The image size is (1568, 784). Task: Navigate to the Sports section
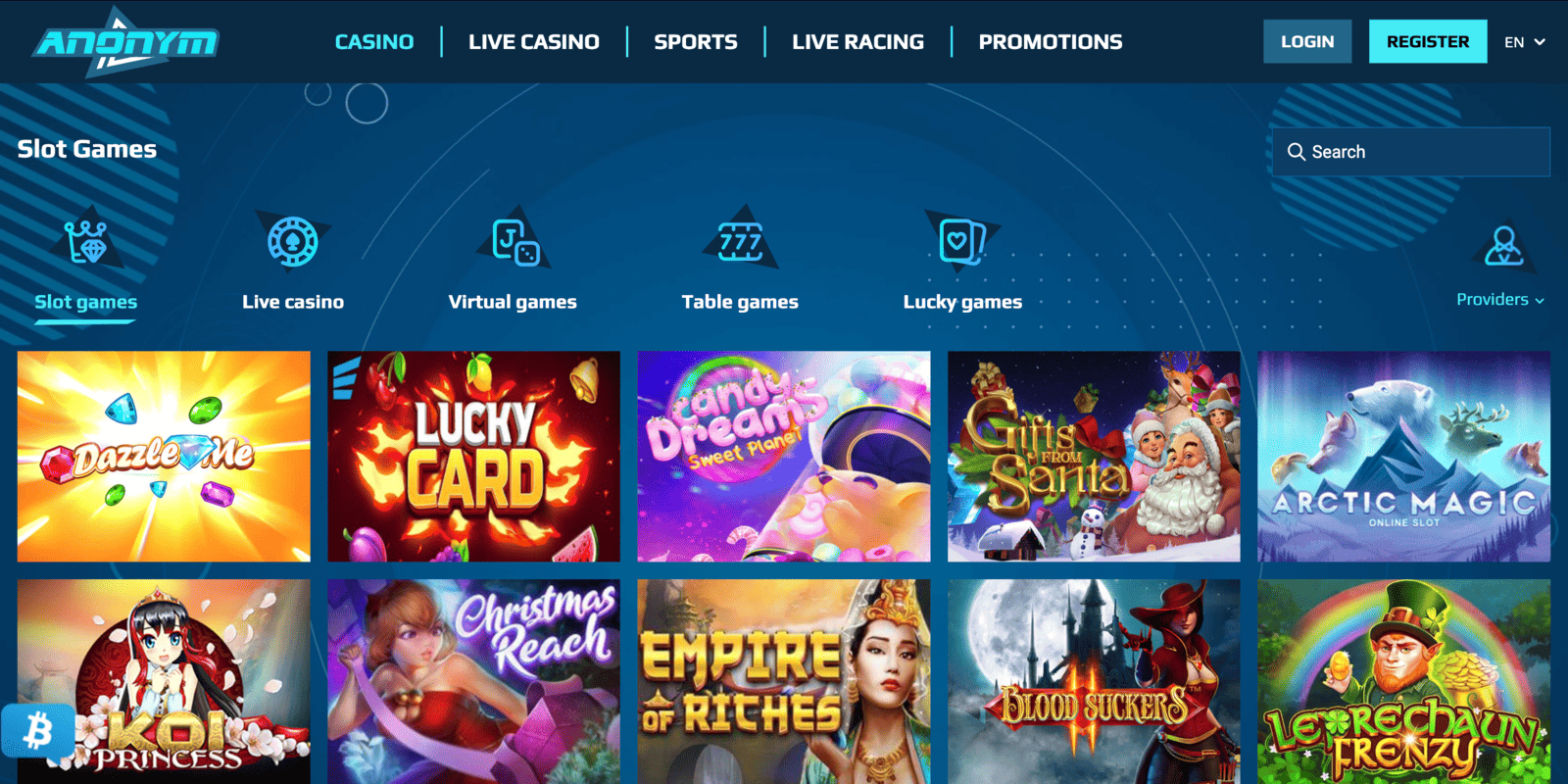[x=696, y=42]
